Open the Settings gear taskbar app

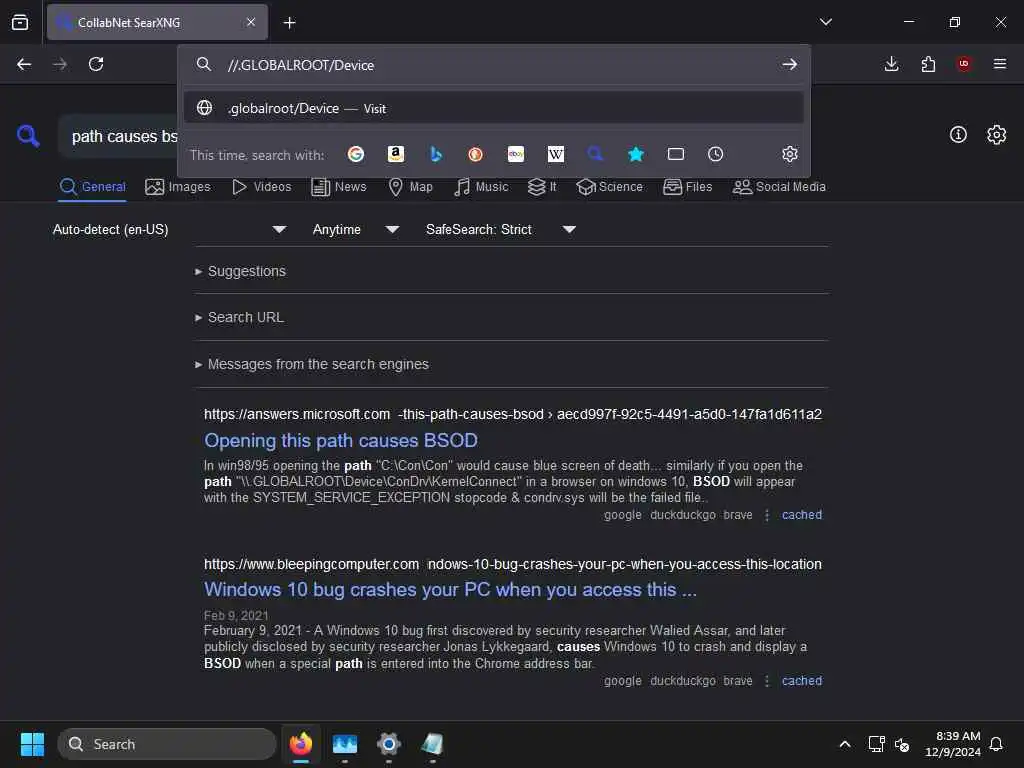click(x=389, y=744)
